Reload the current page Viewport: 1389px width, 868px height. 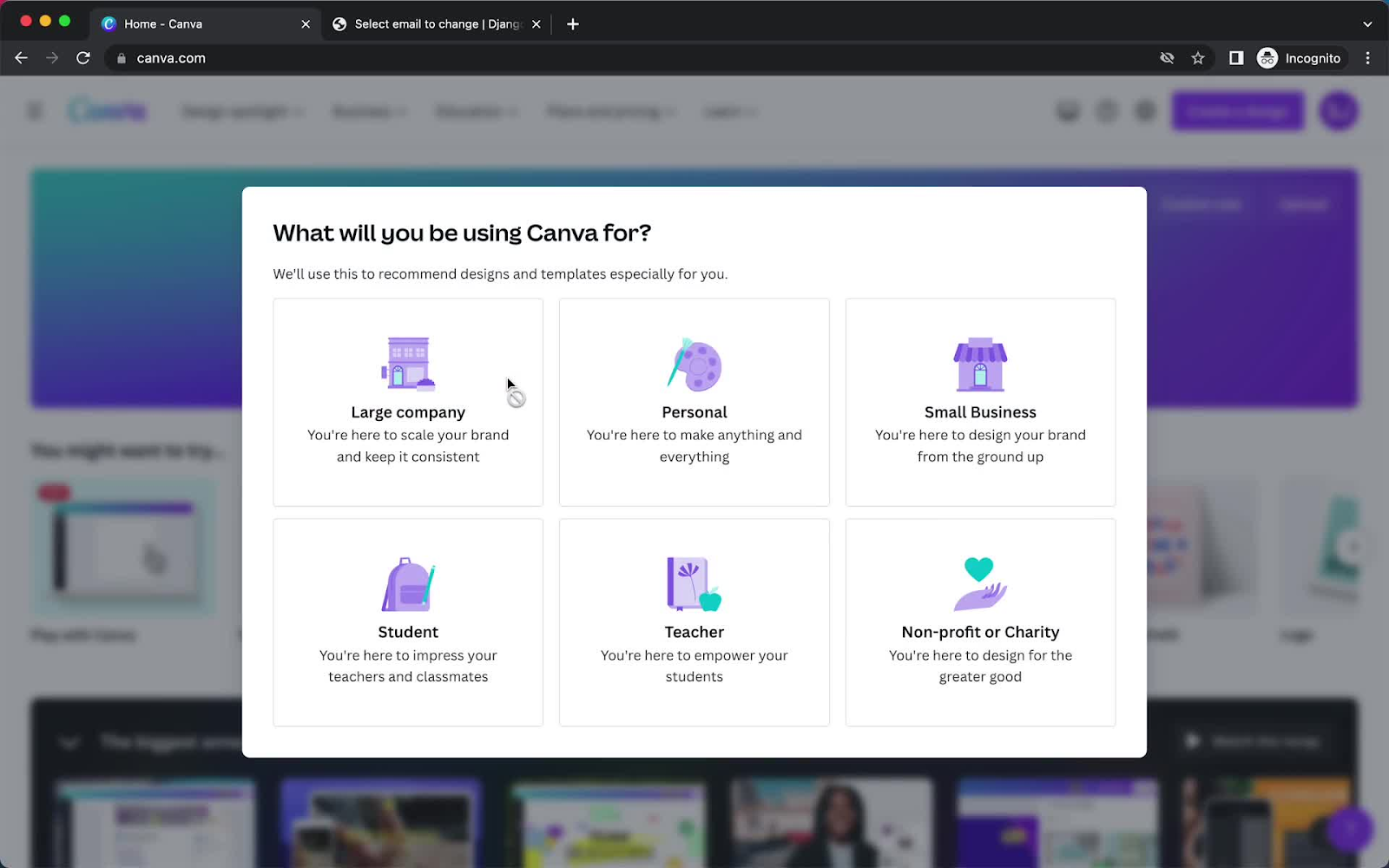83,57
